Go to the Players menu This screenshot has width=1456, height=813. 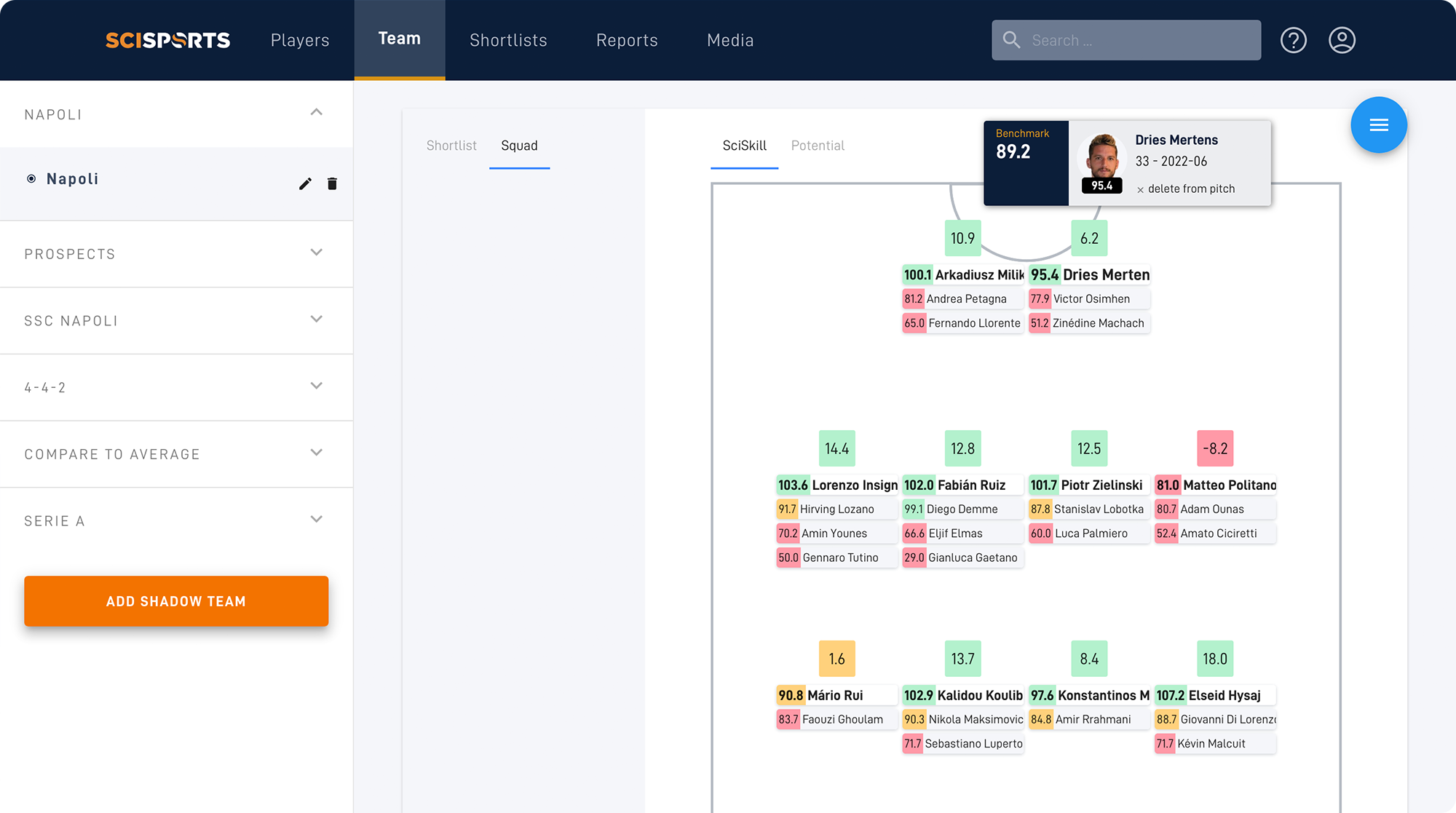click(x=300, y=40)
